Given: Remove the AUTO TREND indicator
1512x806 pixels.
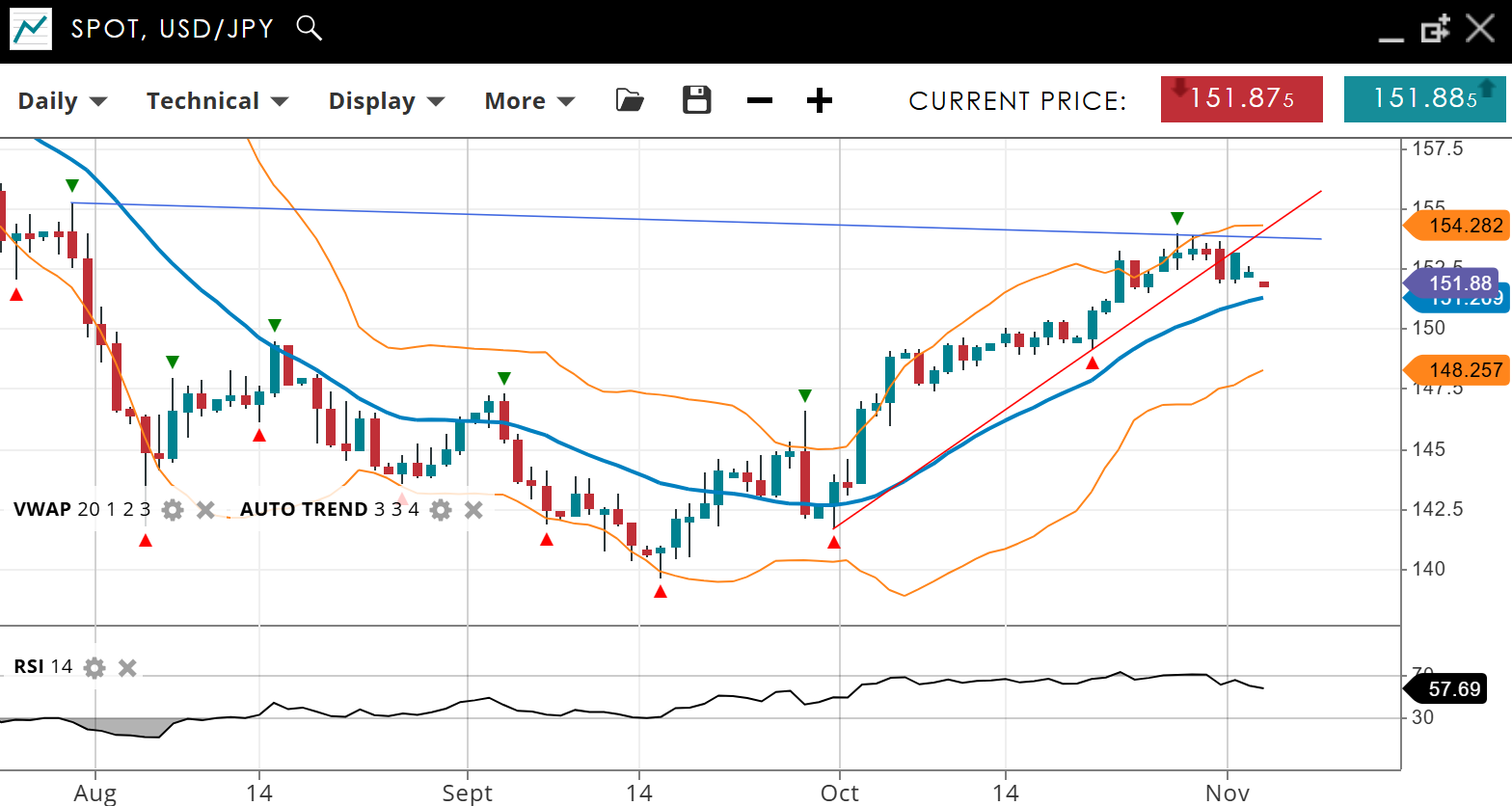Looking at the screenshot, I should pyautogui.click(x=473, y=510).
